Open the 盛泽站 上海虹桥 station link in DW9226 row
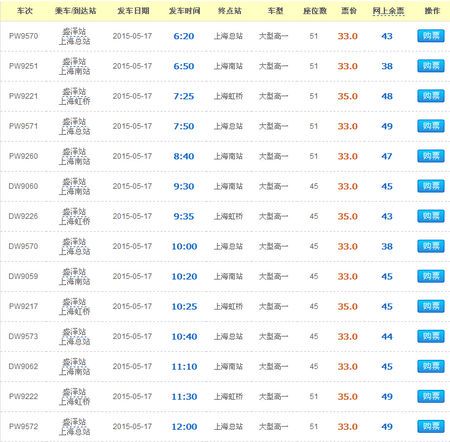 tap(75, 216)
